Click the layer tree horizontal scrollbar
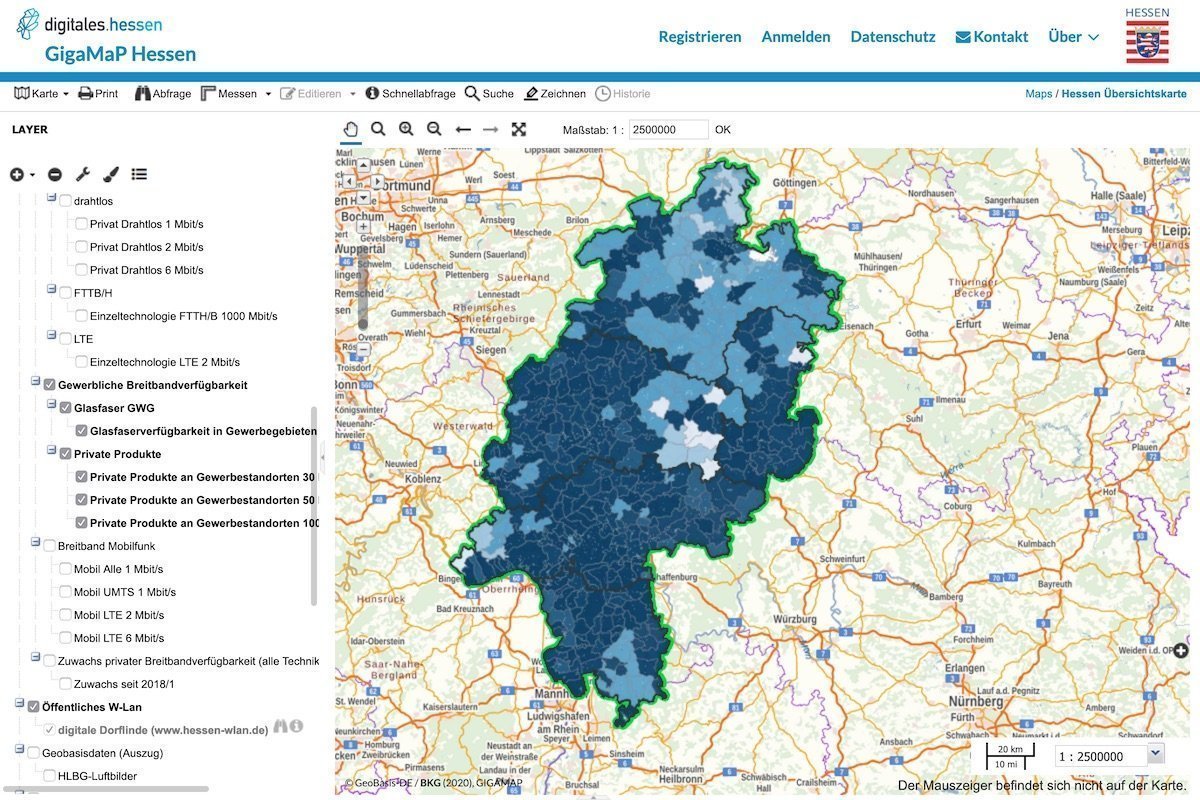Image resolution: width=1200 pixels, height=800 pixels. click(x=105, y=789)
